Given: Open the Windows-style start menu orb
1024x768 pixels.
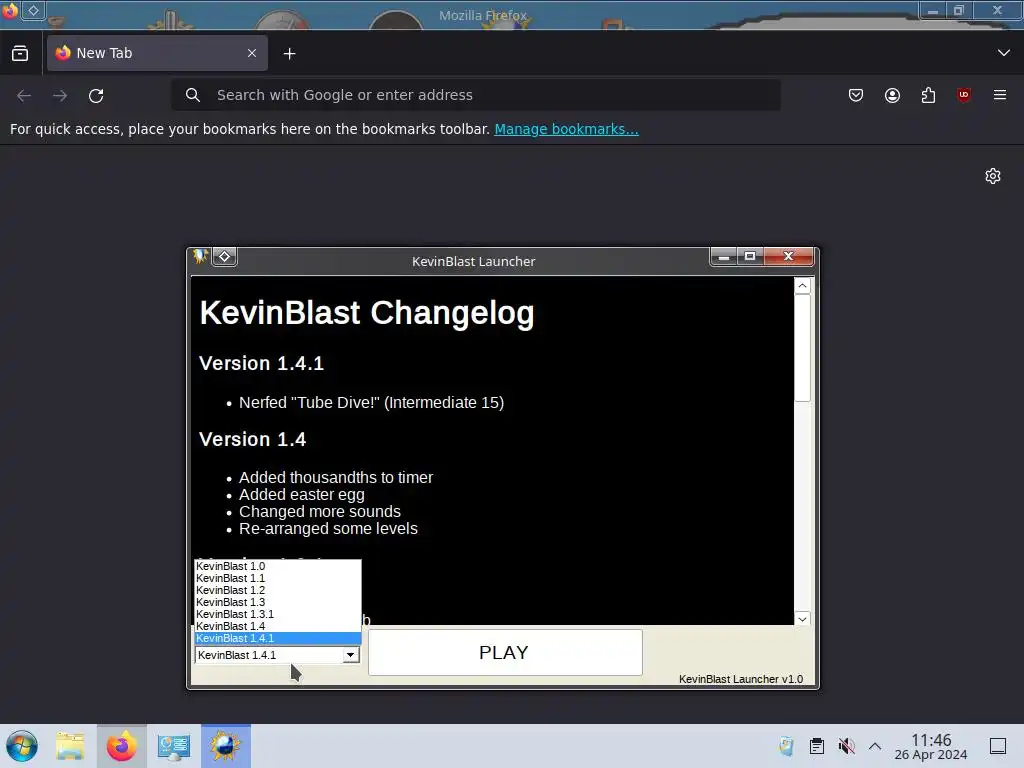Looking at the screenshot, I should (x=22, y=746).
